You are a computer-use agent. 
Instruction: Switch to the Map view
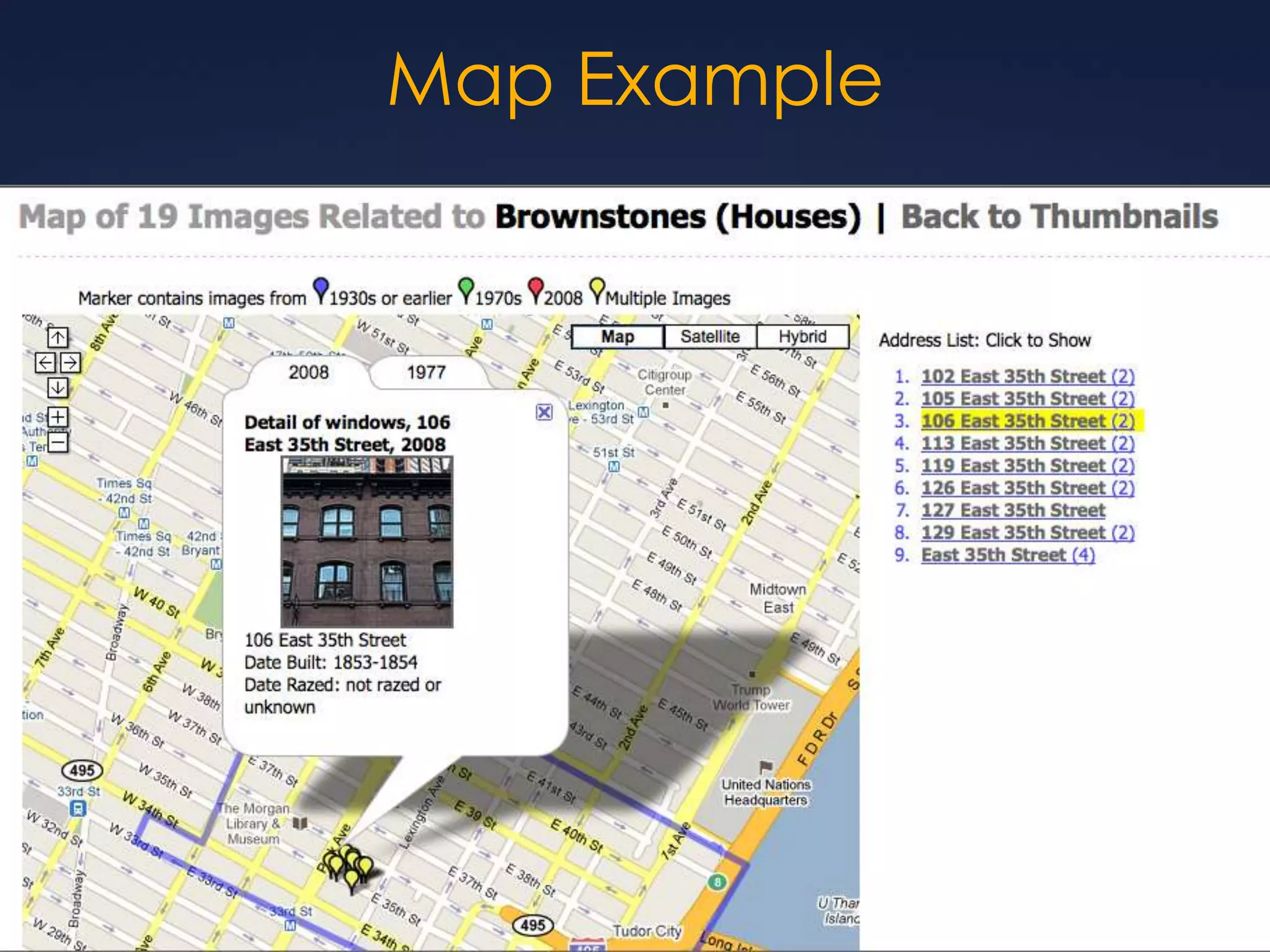[x=618, y=337]
